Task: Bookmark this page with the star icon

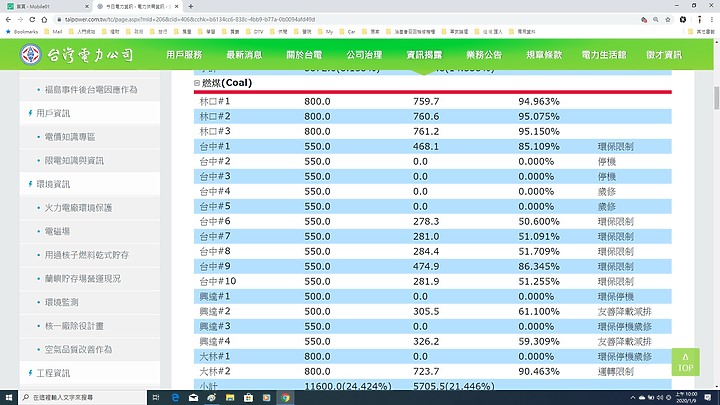Action: tap(668, 19)
